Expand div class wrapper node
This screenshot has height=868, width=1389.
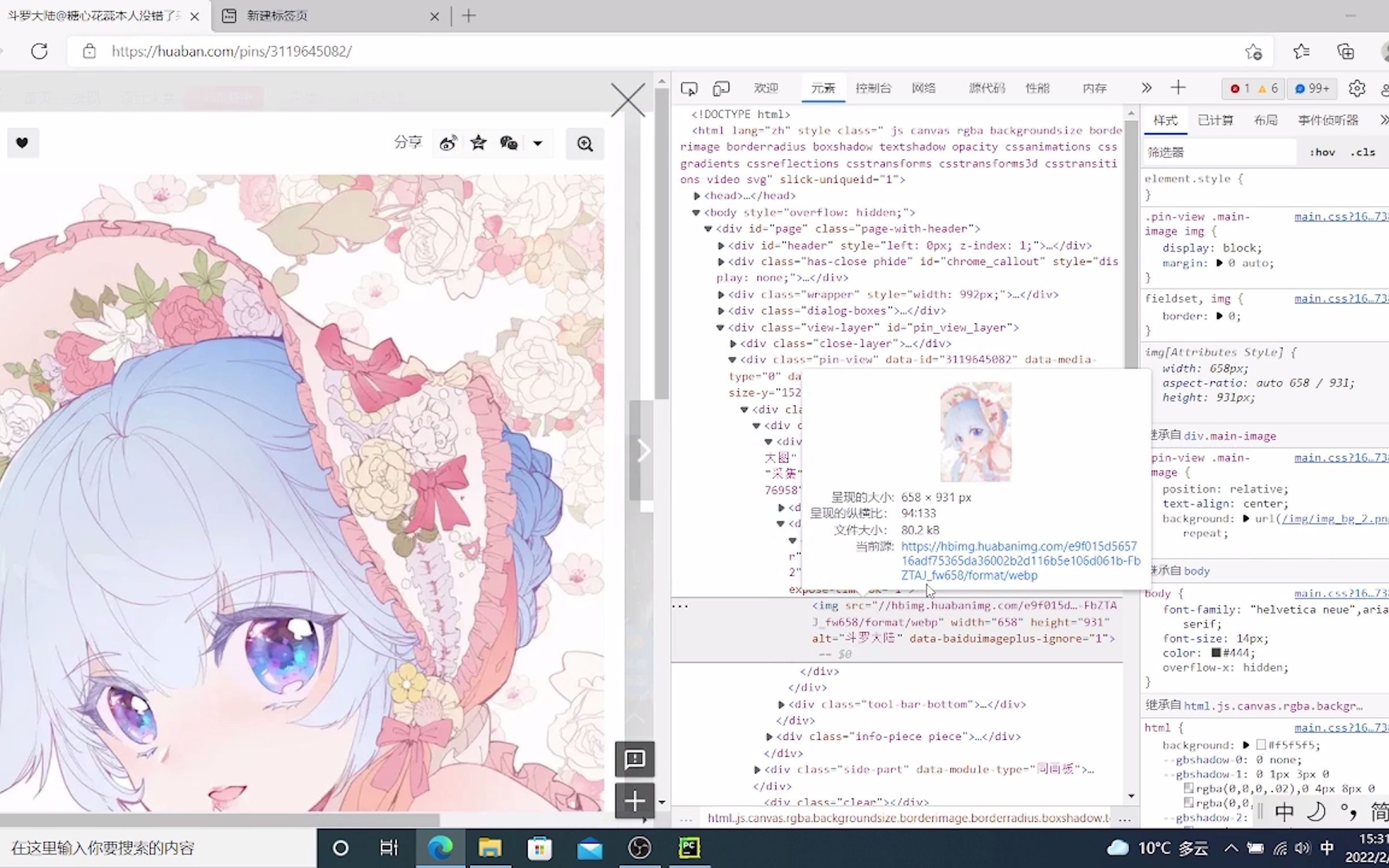[721, 294]
